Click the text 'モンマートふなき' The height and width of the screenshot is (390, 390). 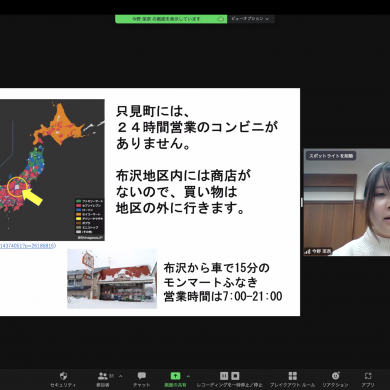pos(211,282)
